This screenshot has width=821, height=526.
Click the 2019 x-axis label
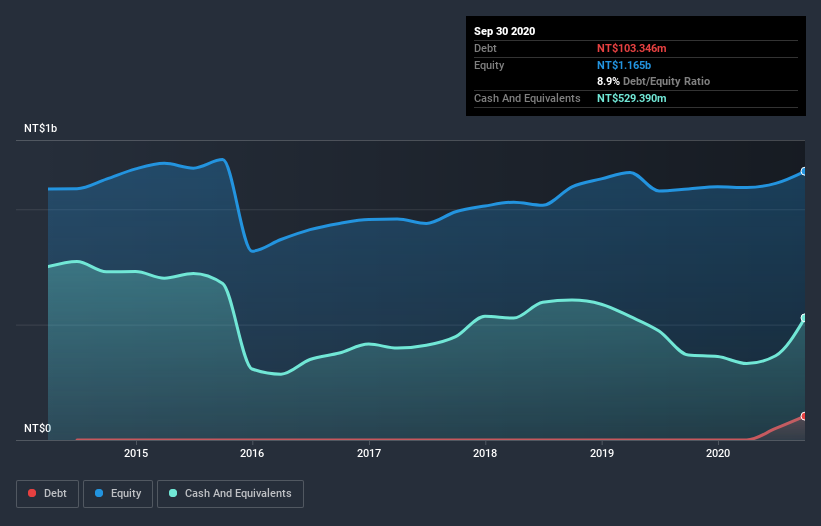coord(602,453)
